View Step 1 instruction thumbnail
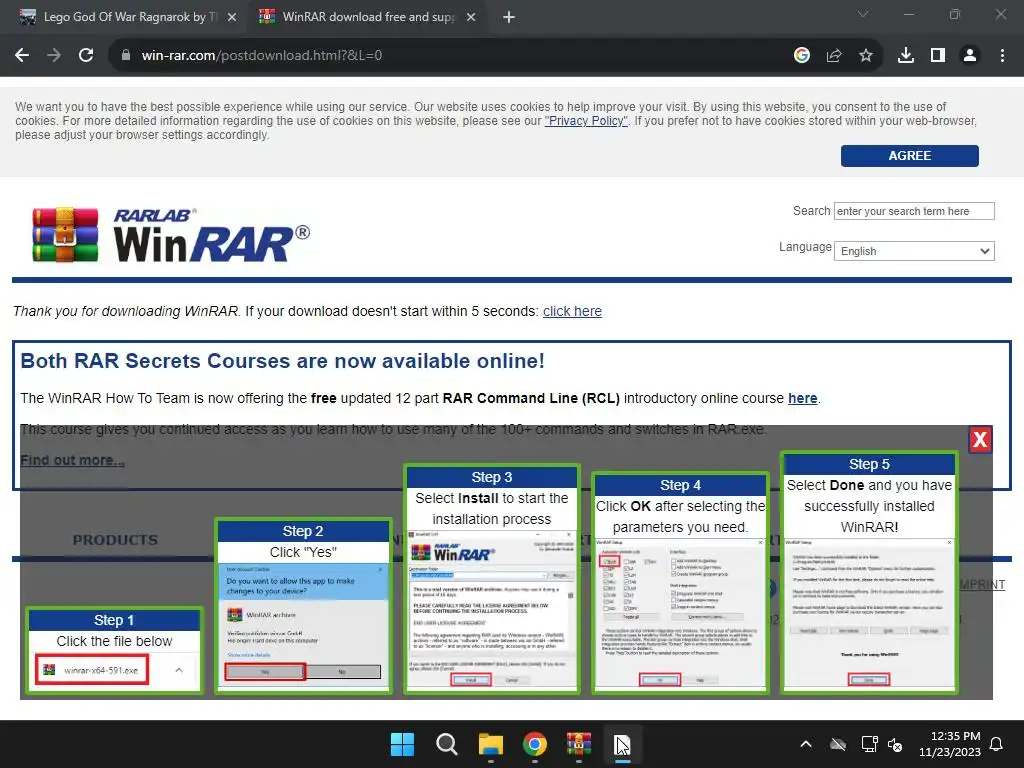Image resolution: width=1024 pixels, height=768 pixels. [114, 650]
